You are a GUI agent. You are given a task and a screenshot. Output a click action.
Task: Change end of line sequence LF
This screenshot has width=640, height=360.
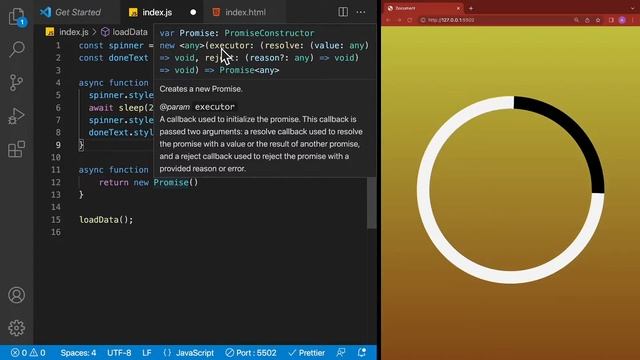click(x=147, y=353)
